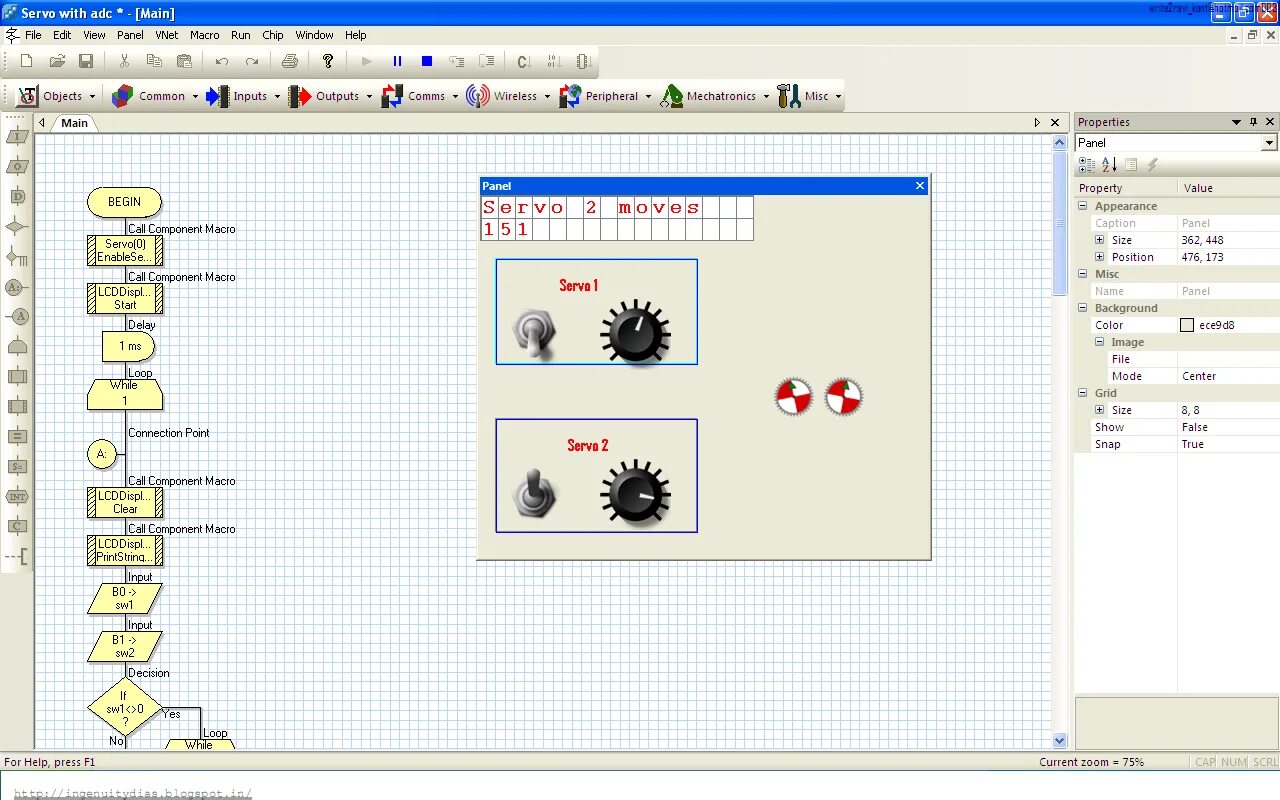Select the Comment icon in the icon bar
Screen dimensions: 1280x800
[x=17, y=556]
